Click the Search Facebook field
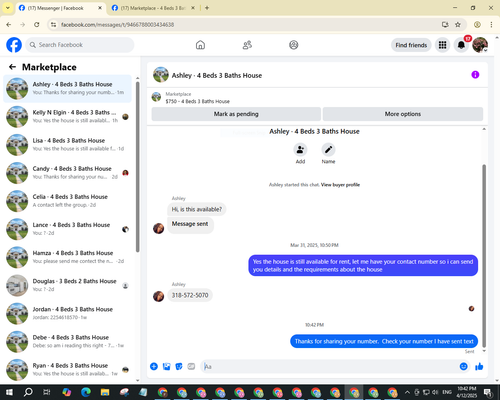Viewport: 500px width, 400px height. click(x=80, y=45)
